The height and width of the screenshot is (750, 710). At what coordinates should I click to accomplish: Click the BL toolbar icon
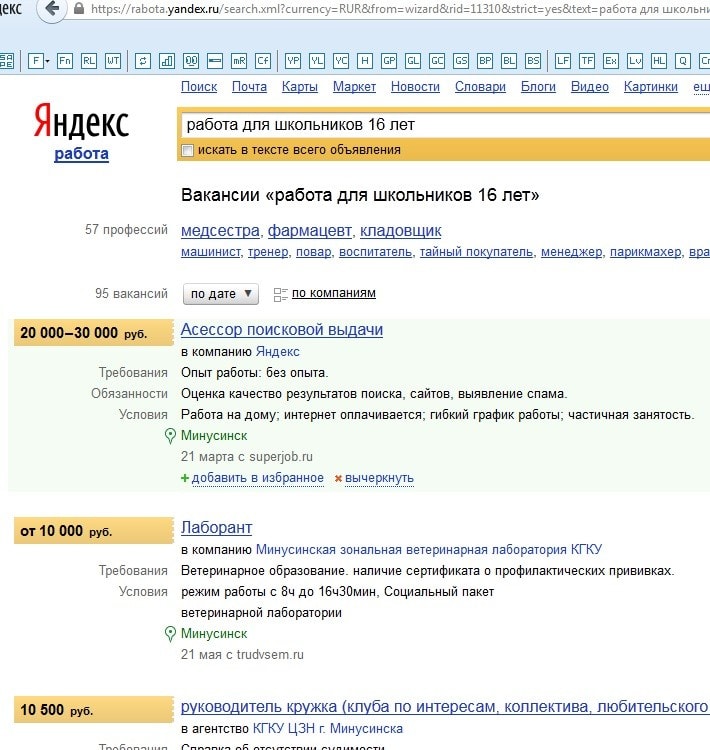[509, 61]
